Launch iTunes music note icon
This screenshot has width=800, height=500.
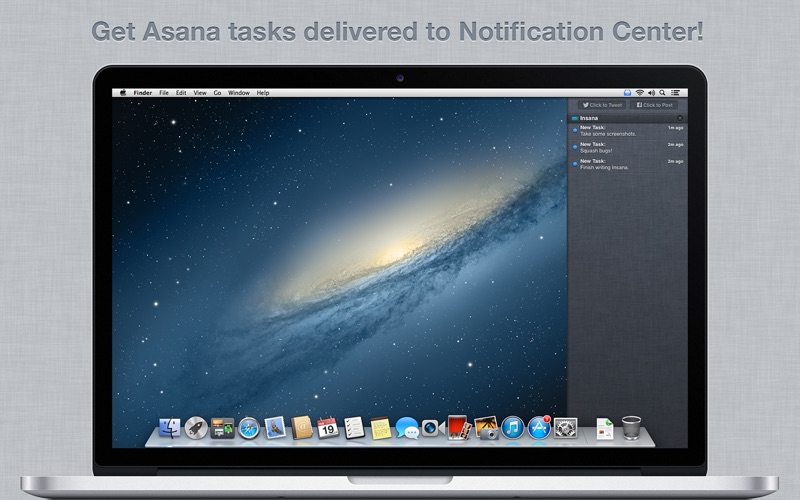point(513,428)
